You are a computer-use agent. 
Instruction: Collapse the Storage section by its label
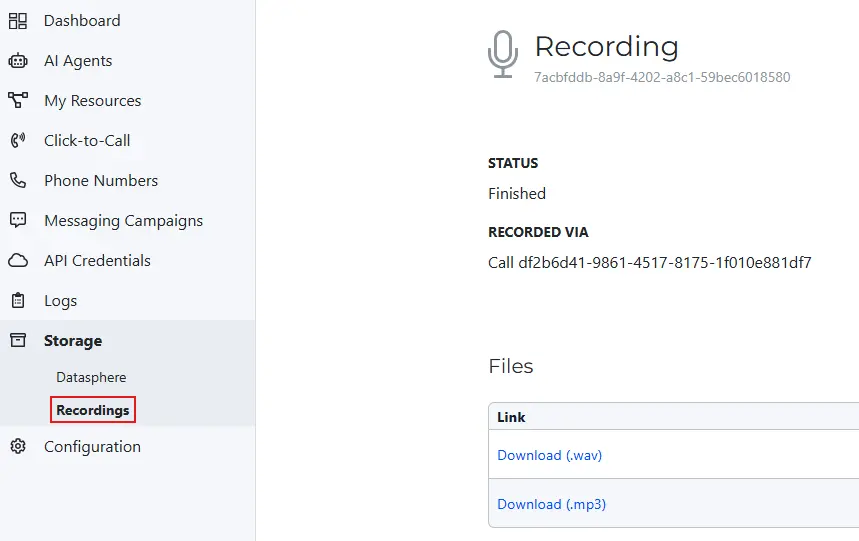coord(73,341)
